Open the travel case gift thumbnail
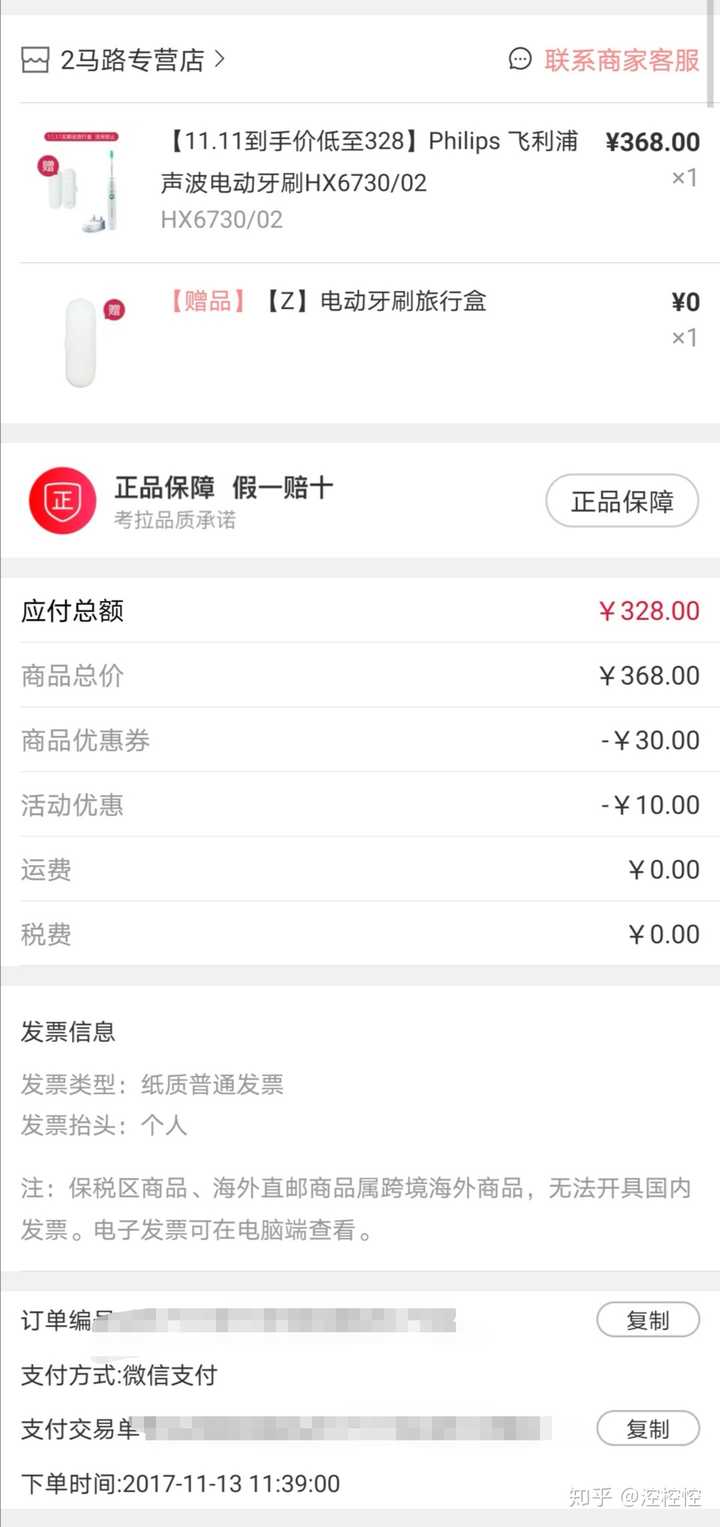 coord(84,341)
